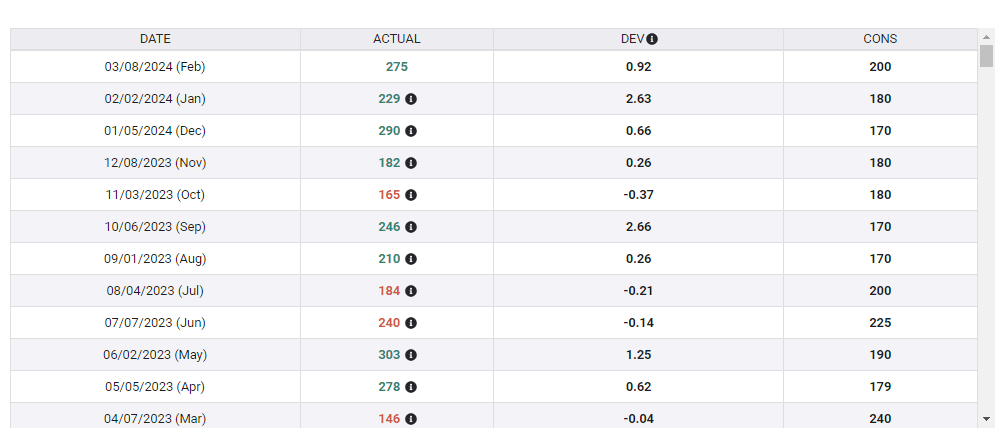Click scrollbar down arrow
This screenshot has width=1008, height=448.
[986, 418]
